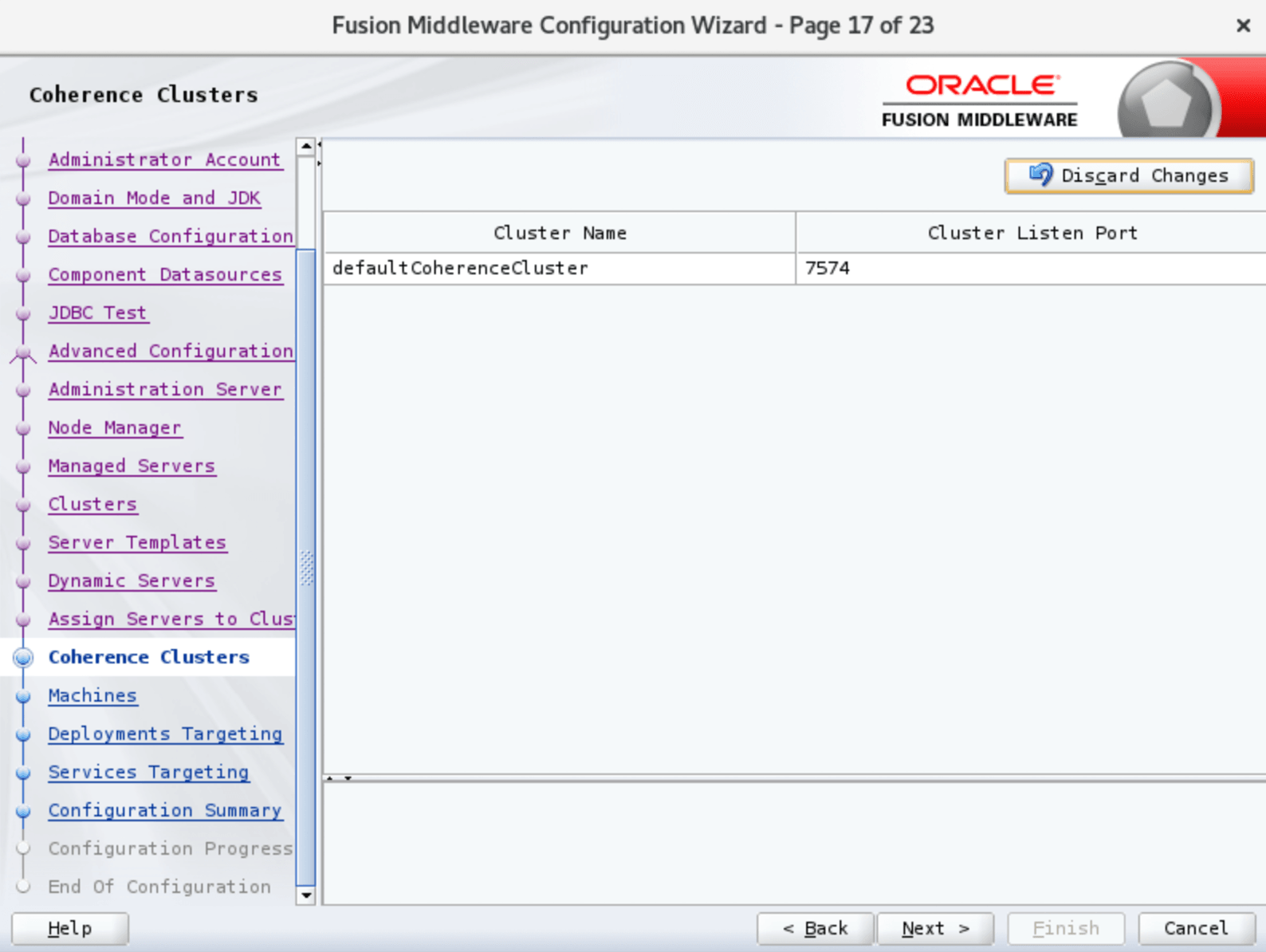
Task: Click the Clusters step bullet icon
Action: [x=23, y=505]
